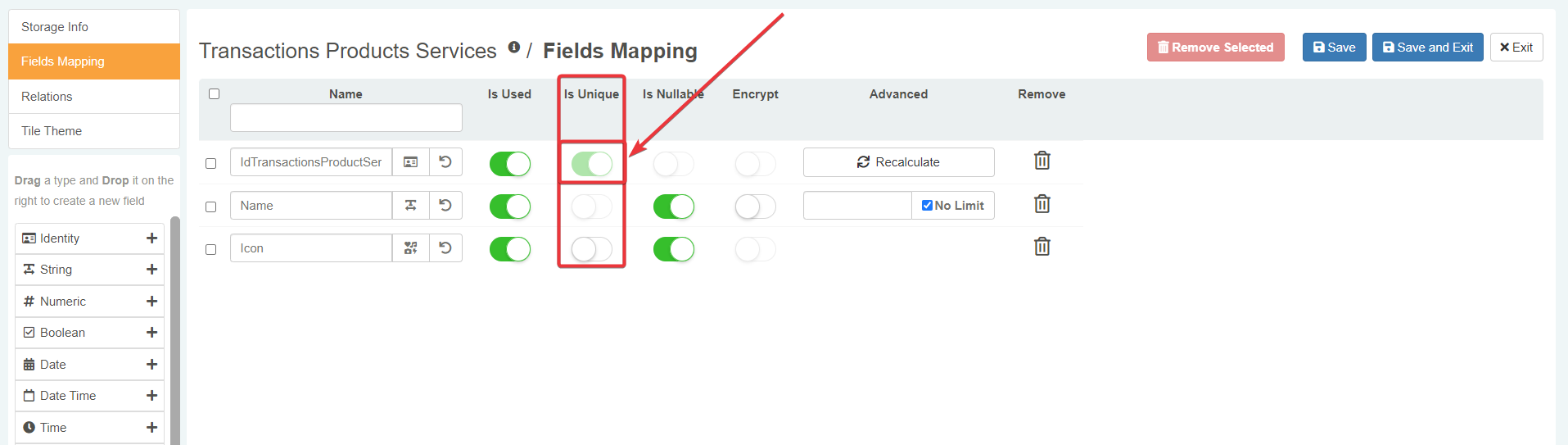Click the Name filter input box
The height and width of the screenshot is (445, 1568).
(x=346, y=118)
